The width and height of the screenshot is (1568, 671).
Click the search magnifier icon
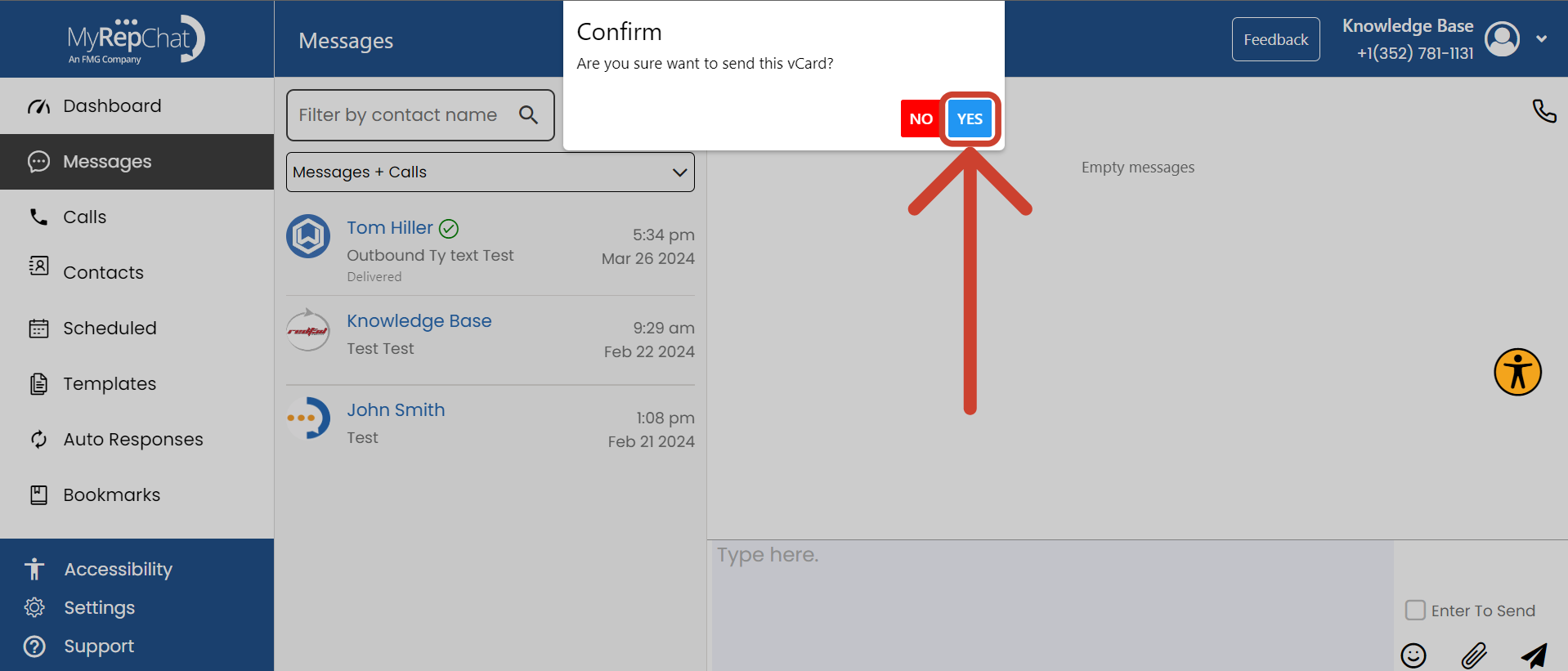pyautogui.click(x=529, y=115)
